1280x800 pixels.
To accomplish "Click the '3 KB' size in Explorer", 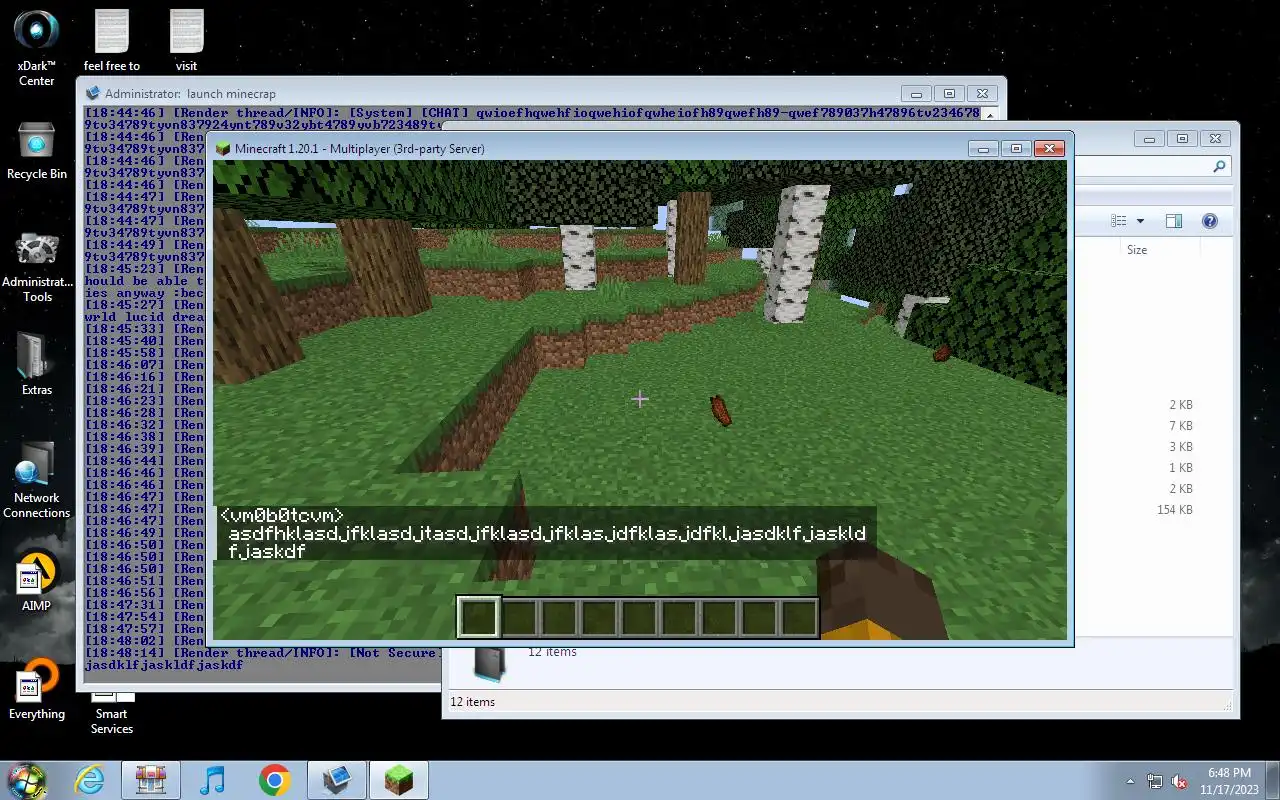I will pos(1181,447).
